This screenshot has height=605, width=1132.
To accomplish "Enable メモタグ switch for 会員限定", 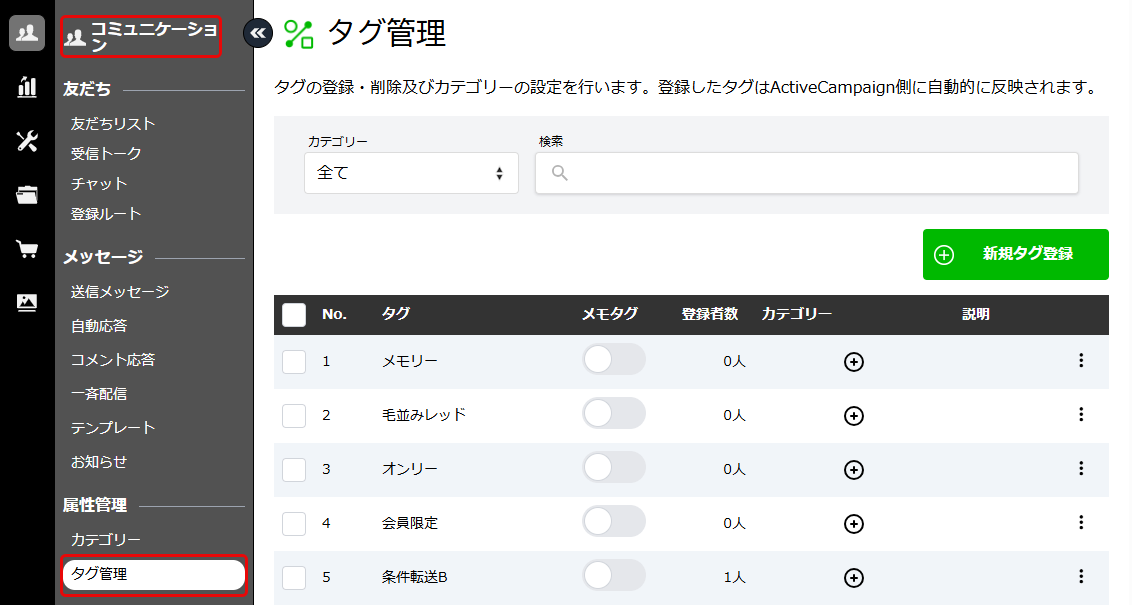I will click(x=614, y=522).
